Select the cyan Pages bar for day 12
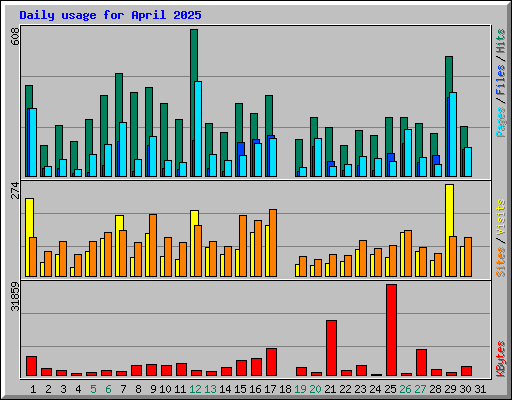The image size is (512, 400). 198,129
